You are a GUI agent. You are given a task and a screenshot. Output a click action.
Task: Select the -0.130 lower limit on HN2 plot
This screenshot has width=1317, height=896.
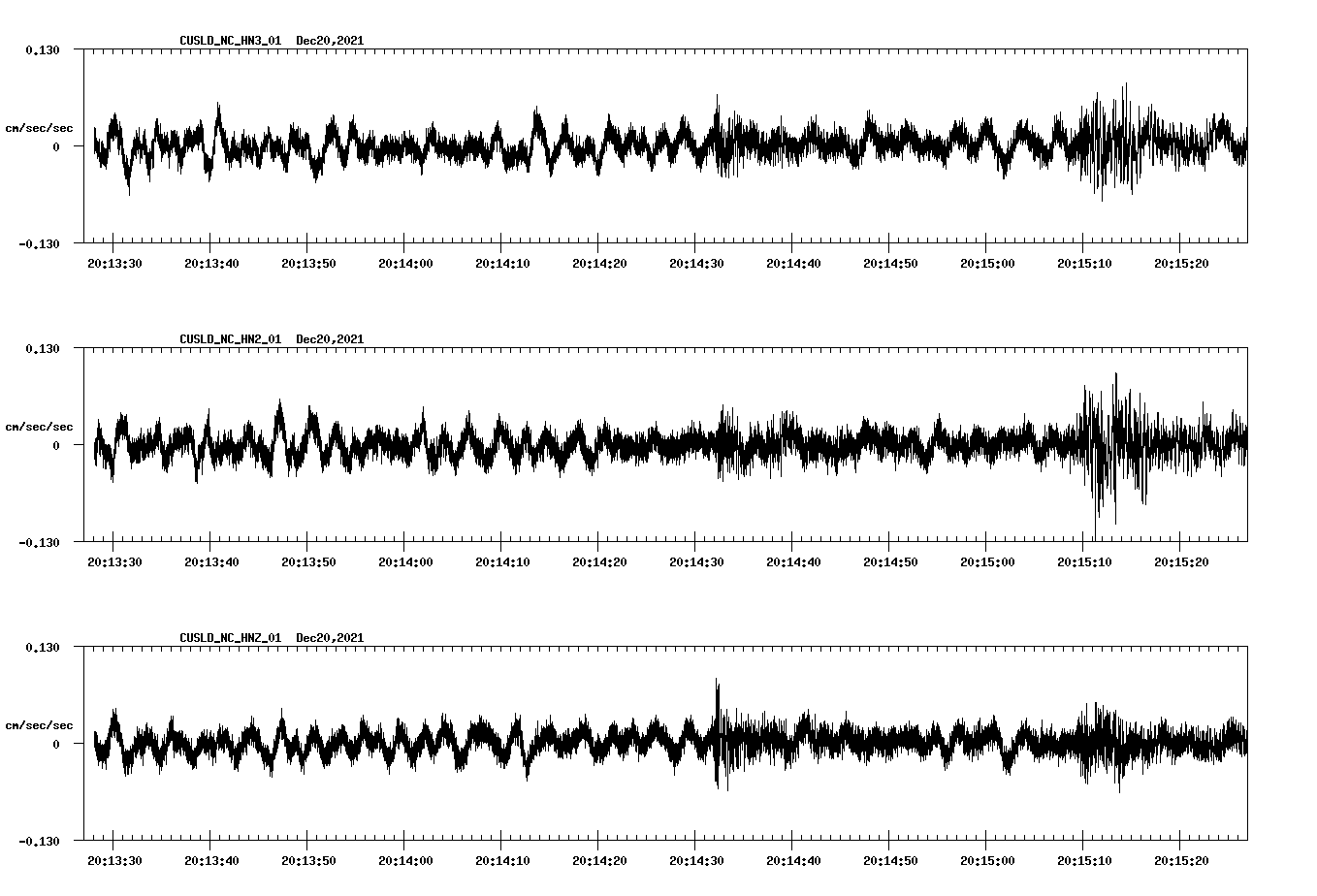point(39,542)
